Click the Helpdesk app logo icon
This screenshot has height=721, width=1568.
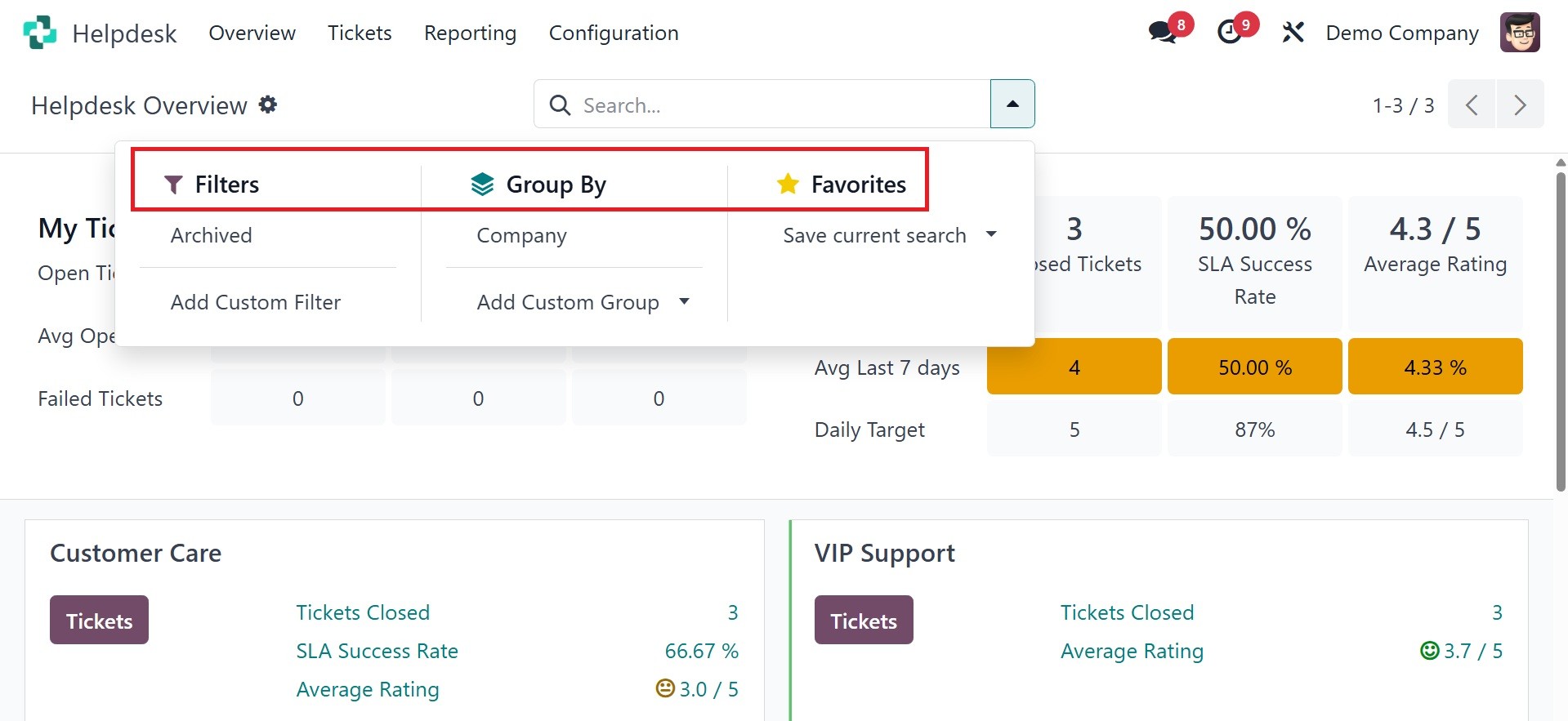pyautogui.click(x=40, y=33)
